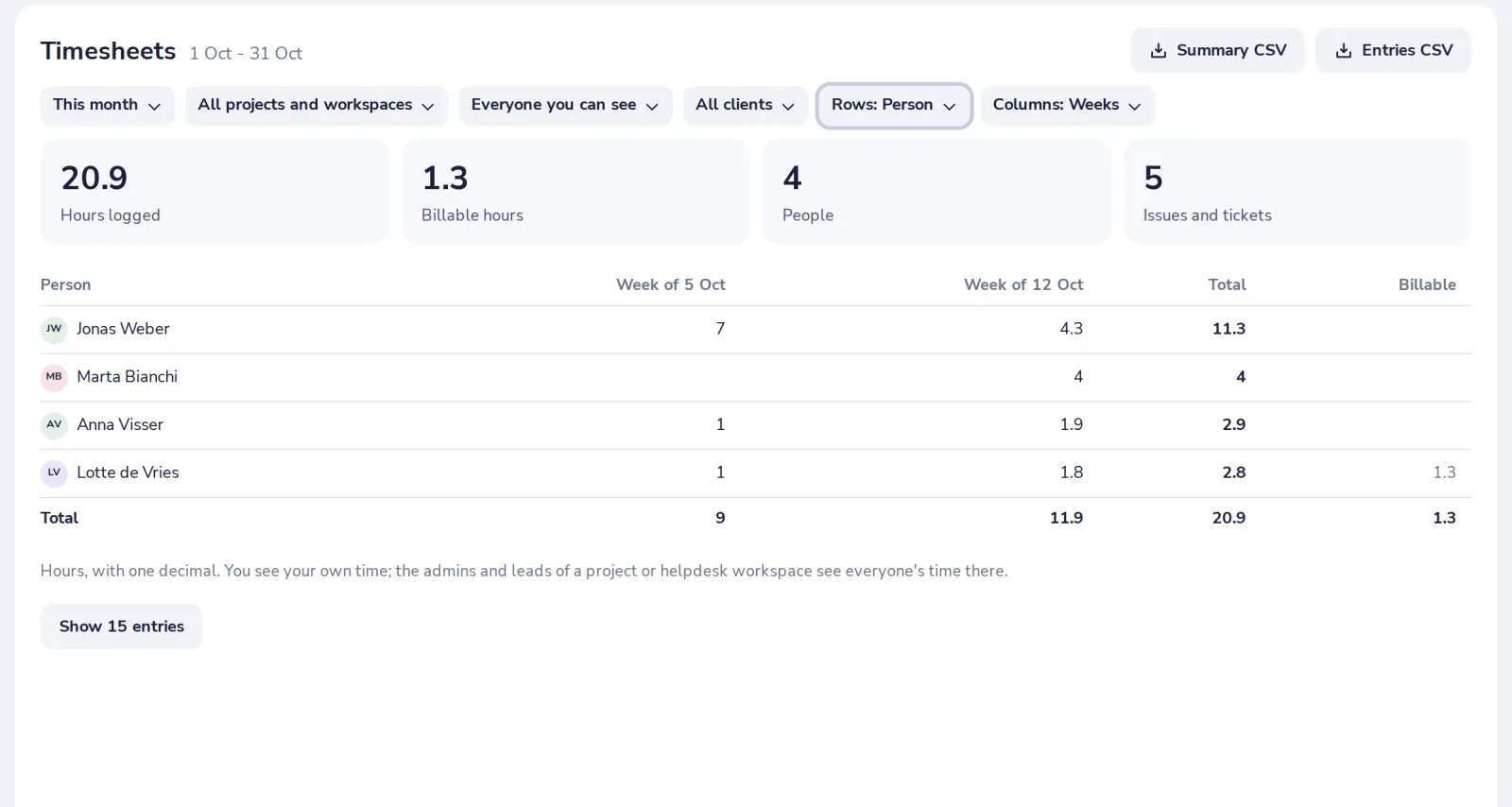Click Show 15 entries button
The width and height of the screenshot is (1512, 807).
(121, 627)
